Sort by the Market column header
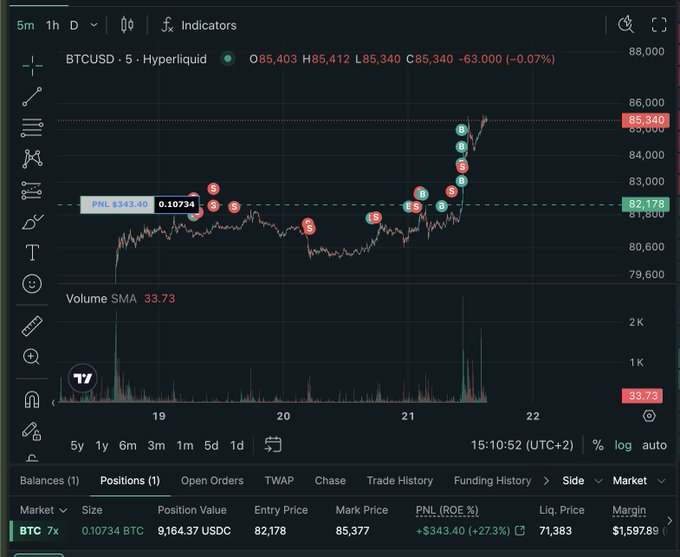 [43, 510]
